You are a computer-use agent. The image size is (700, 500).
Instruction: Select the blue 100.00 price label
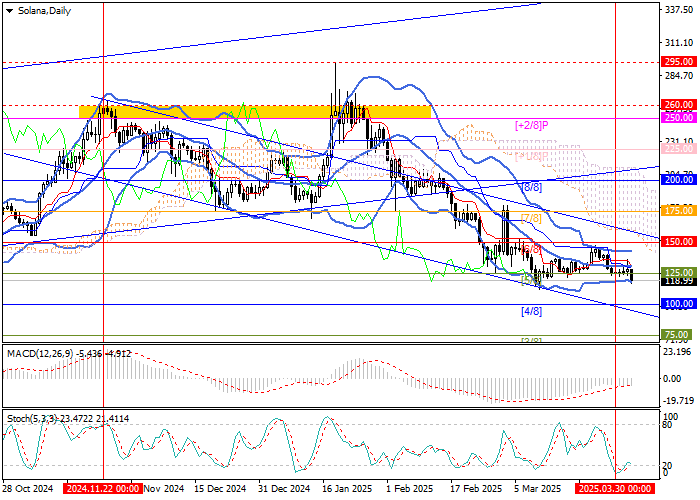[678, 304]
